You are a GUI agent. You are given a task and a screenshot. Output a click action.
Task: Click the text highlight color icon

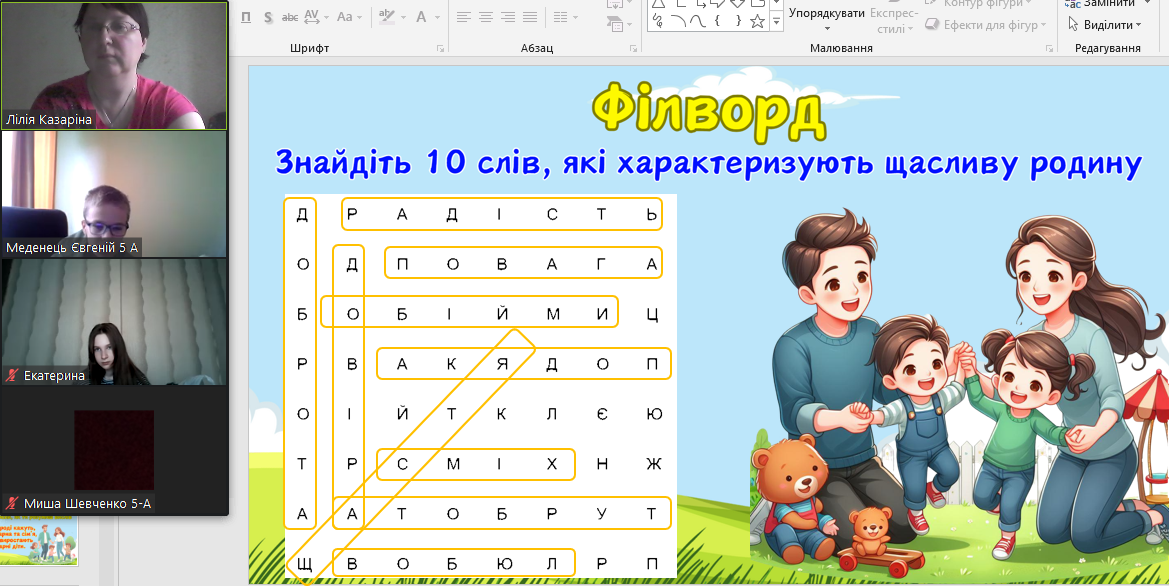(x=386, y=16)
